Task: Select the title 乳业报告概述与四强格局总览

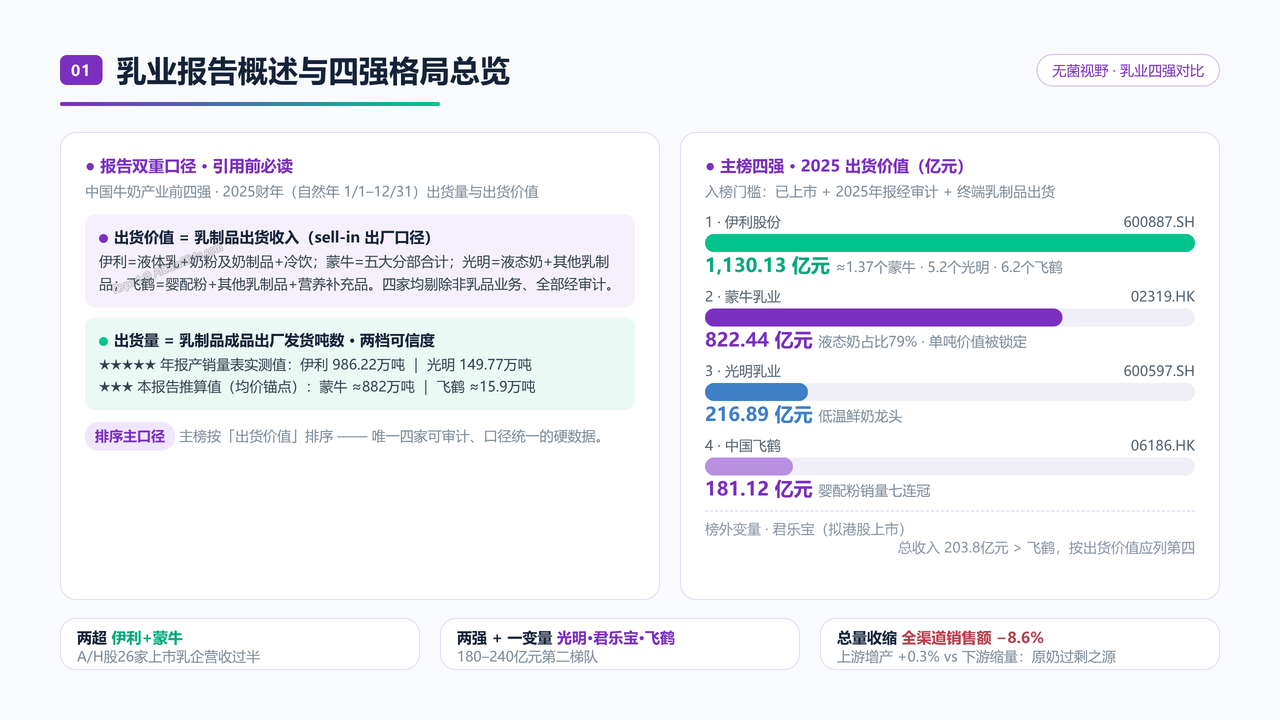Action: point(313,71)
